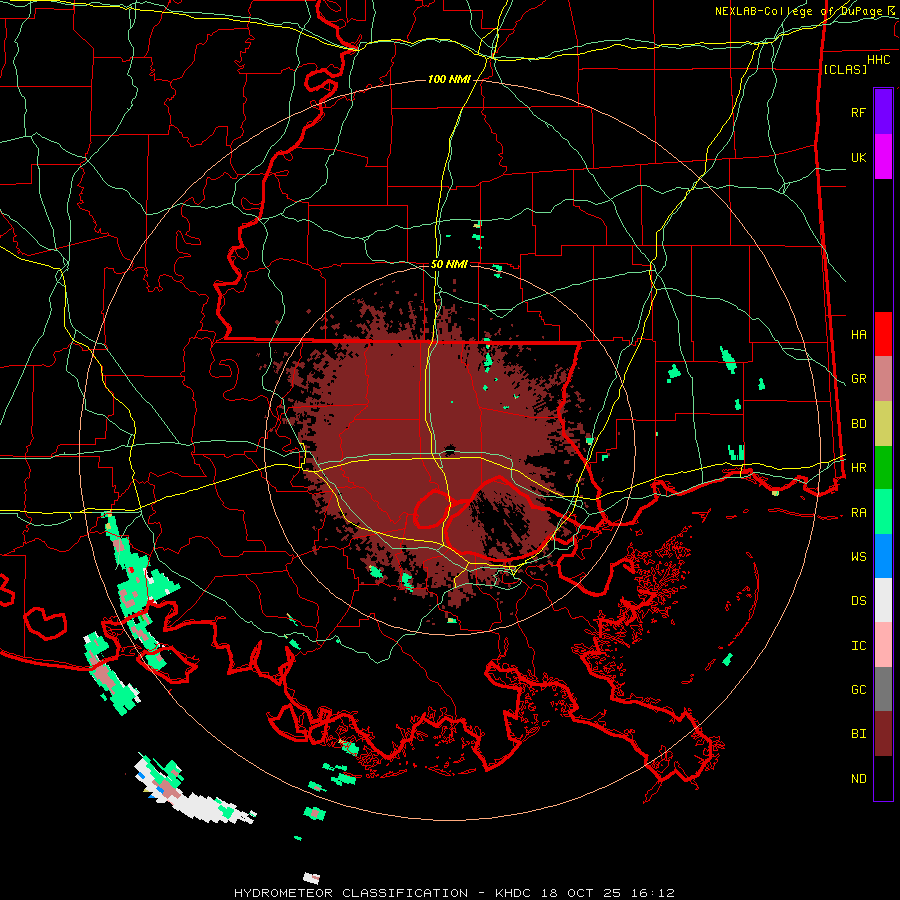Click the HHC product code label

pos(878,60)
